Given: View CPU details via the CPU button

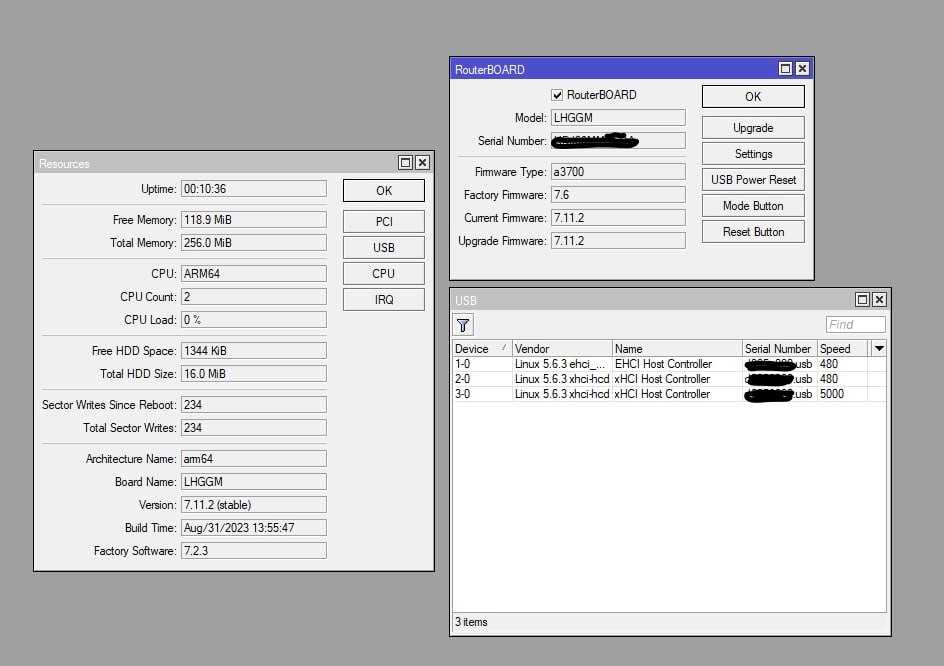Looking at the screenshot, I should tap(383, 272).
